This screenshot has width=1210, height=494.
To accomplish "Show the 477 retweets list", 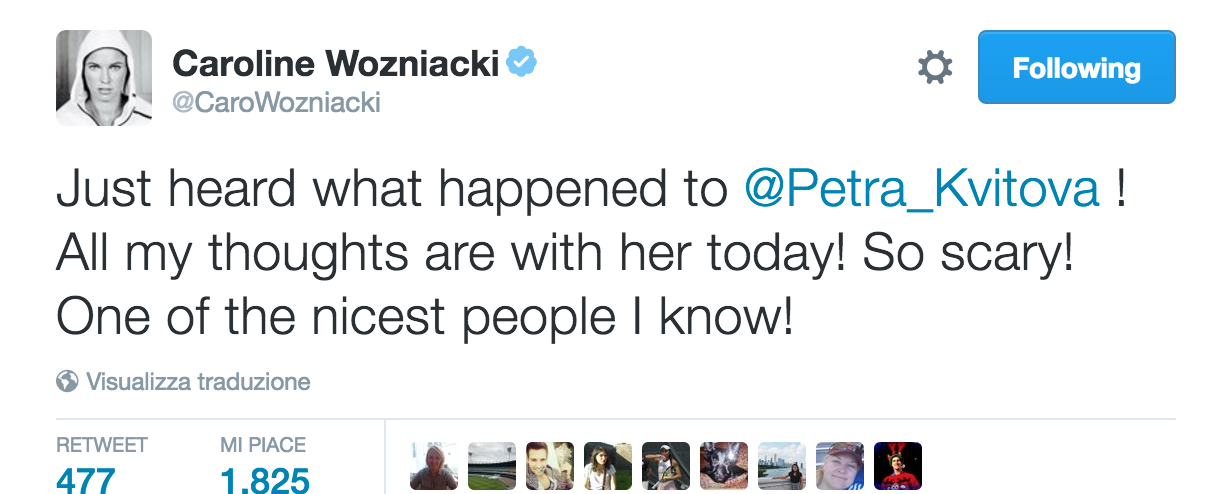I will pos(86,481).
